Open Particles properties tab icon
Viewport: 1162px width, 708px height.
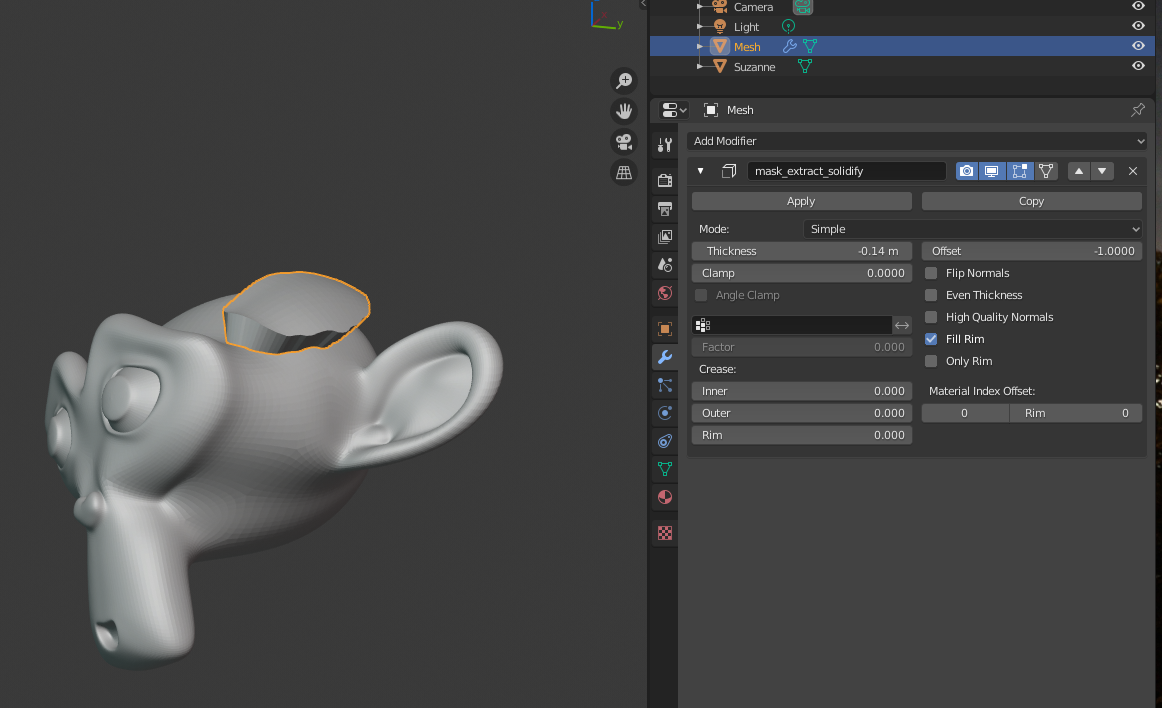point(665,385)
